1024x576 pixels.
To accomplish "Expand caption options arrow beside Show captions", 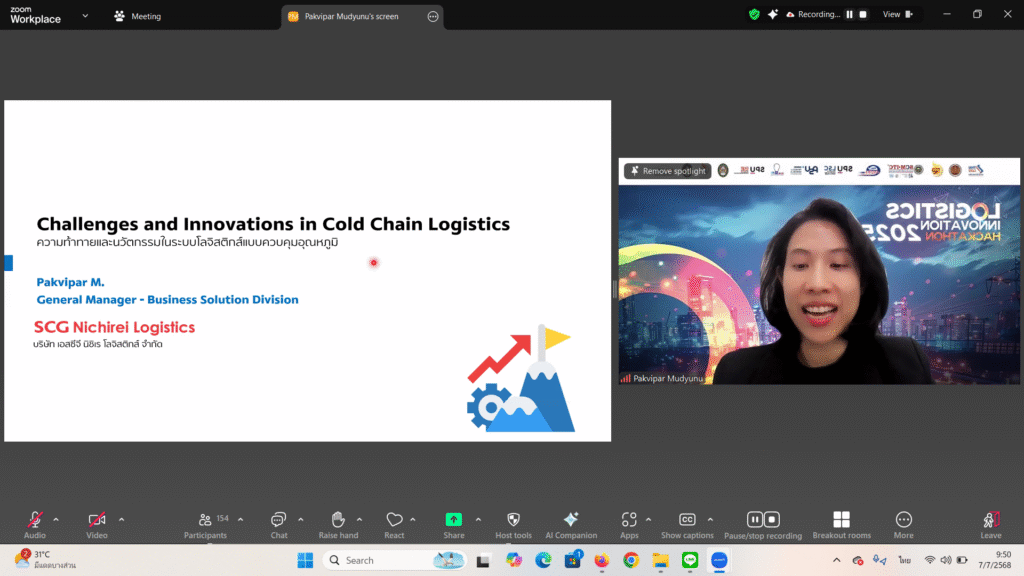I will pyautogui.click(x=710, y=520).
